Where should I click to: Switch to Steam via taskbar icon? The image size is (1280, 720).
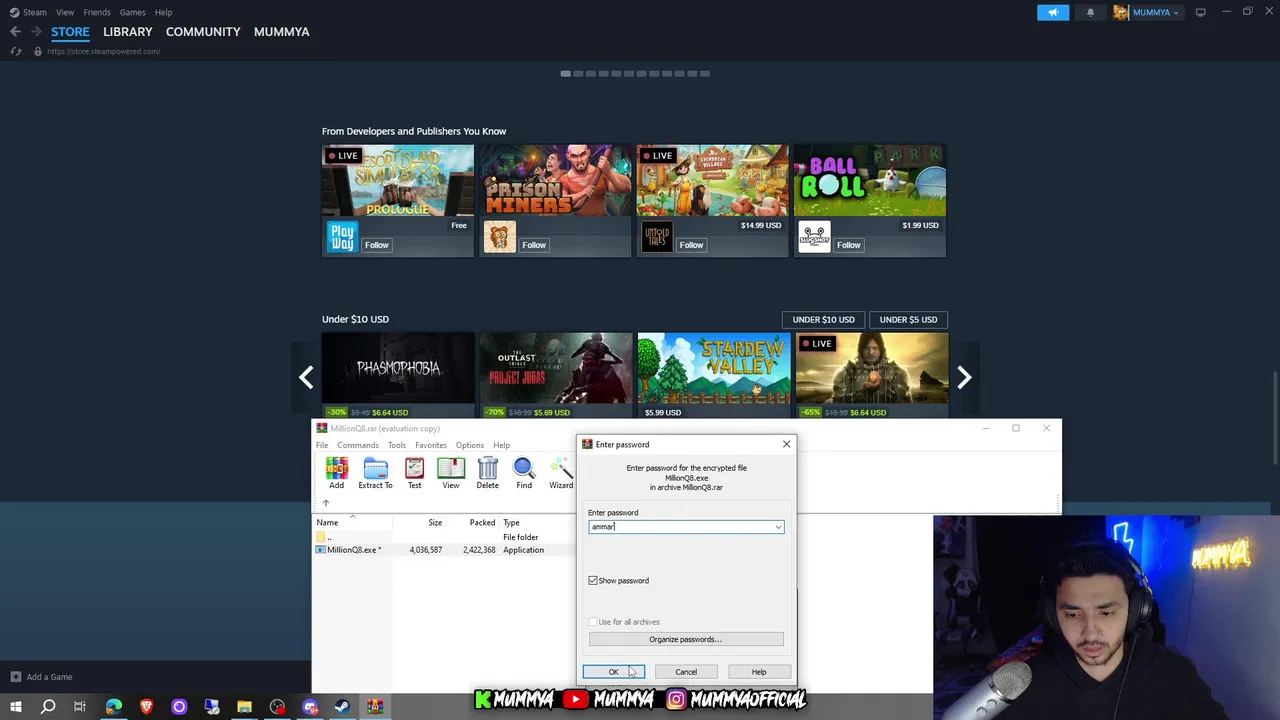click(342, 707)
